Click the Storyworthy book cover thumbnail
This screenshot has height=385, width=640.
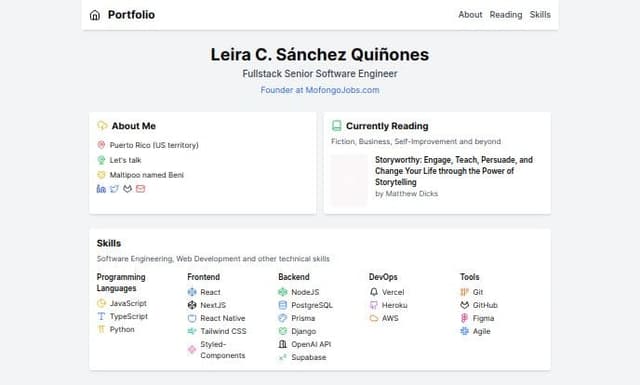[349, 180]
